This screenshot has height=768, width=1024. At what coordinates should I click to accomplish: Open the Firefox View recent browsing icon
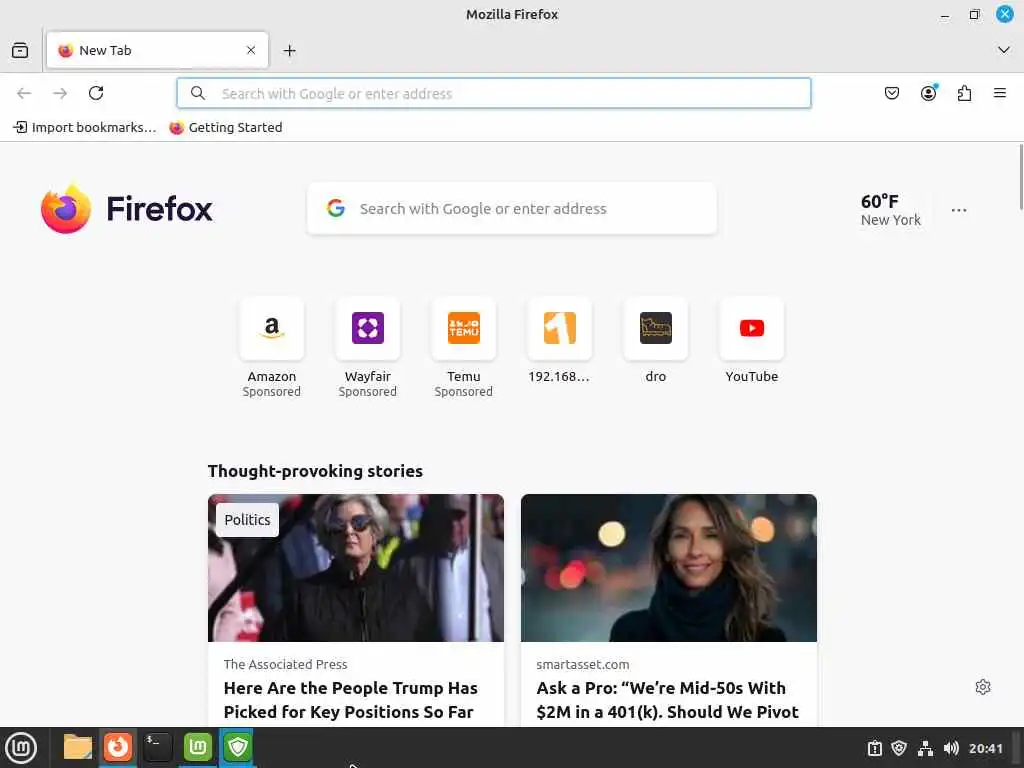tap(20, 50)
